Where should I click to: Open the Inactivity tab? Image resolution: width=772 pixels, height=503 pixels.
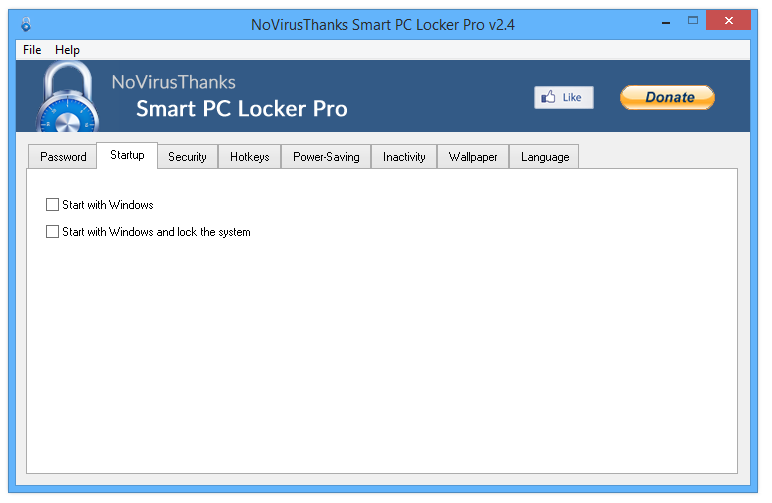[404, 157]
